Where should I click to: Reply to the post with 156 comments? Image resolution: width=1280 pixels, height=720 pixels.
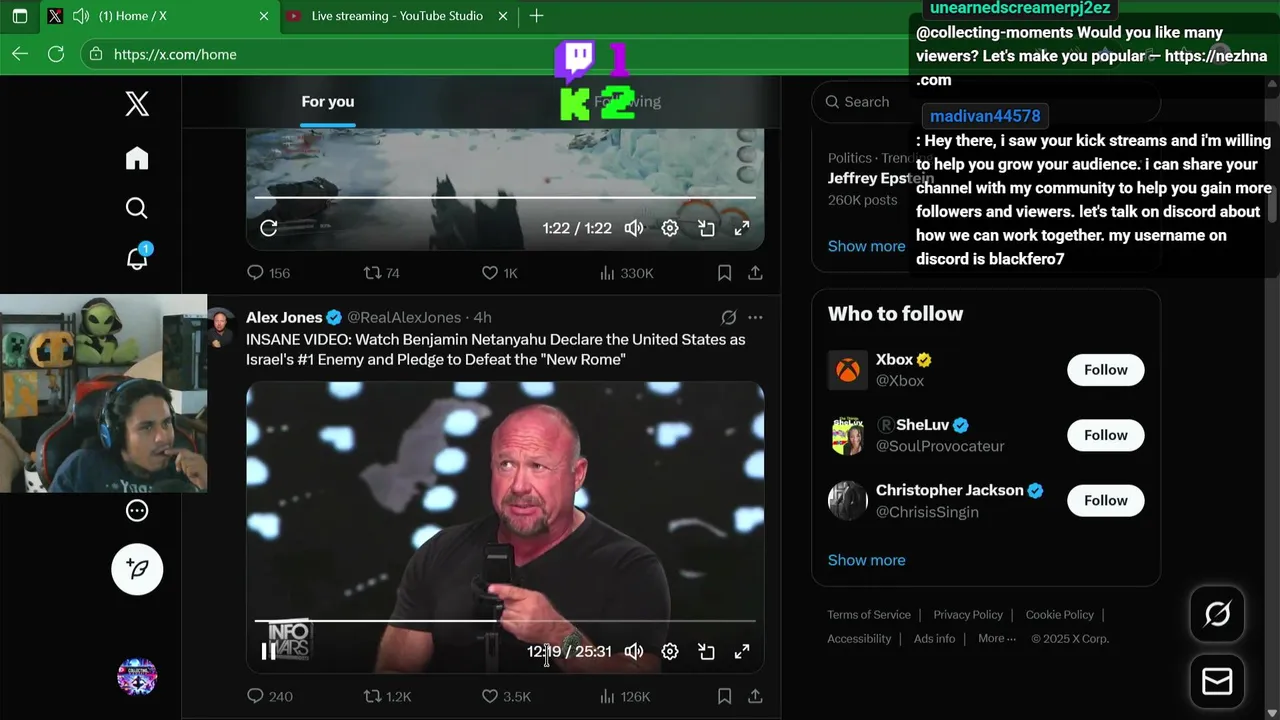[268, 273]
